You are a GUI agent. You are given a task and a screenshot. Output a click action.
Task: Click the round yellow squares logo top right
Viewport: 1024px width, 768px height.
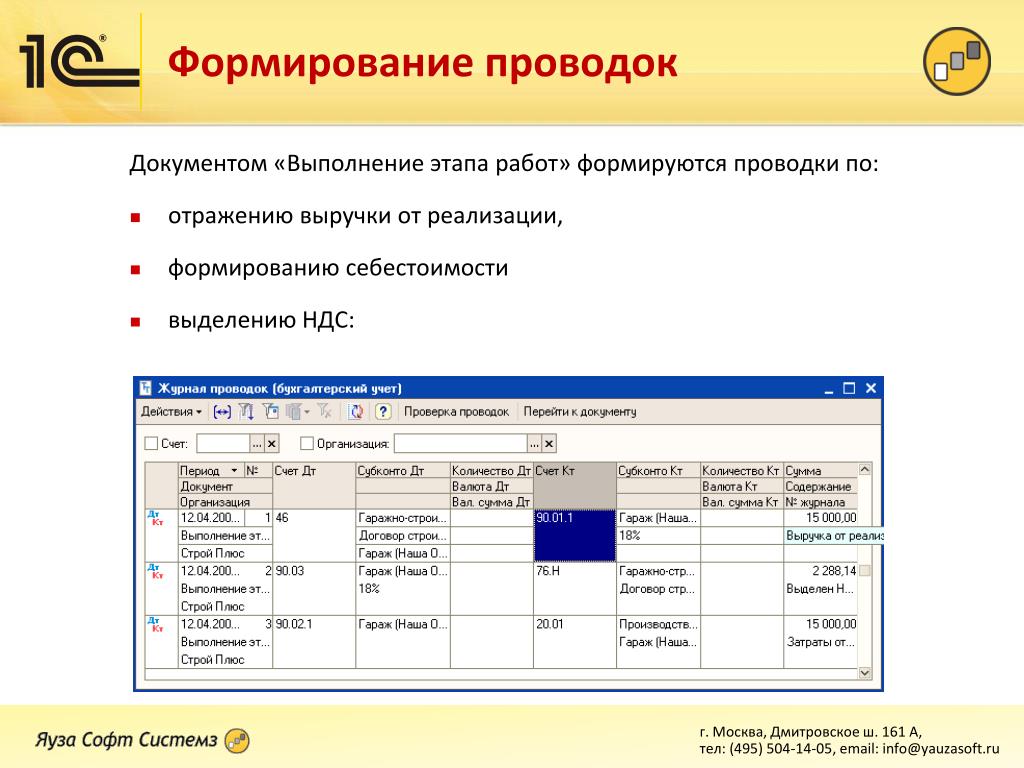[x=957, y=61]
